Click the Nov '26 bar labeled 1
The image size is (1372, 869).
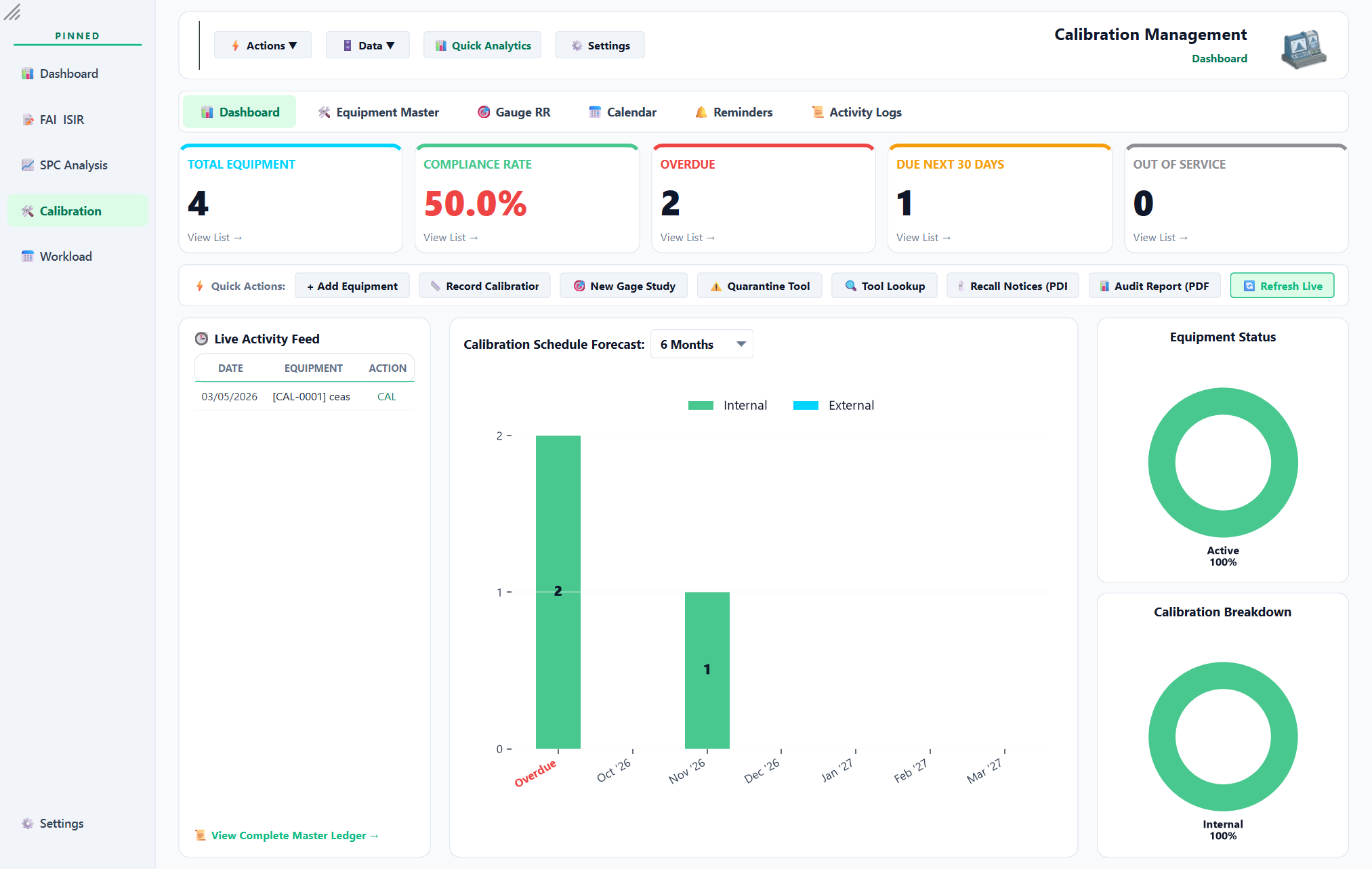[707, 670]
